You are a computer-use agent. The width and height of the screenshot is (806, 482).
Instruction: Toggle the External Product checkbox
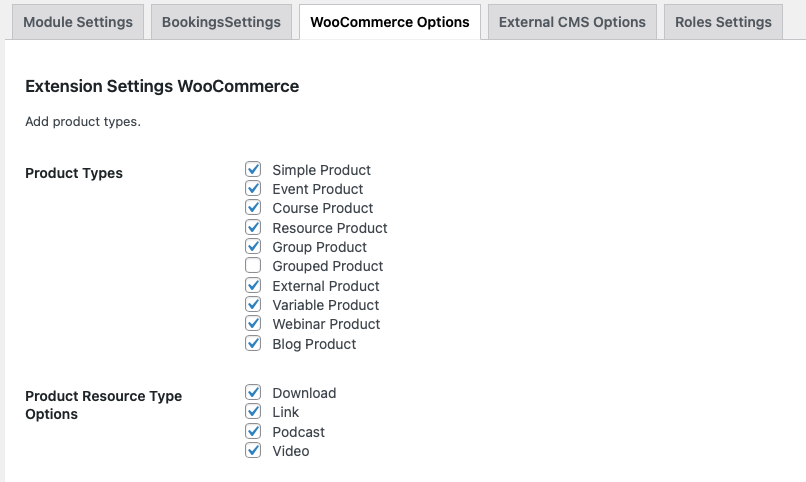pyautogui.click(x=253, y=285)
